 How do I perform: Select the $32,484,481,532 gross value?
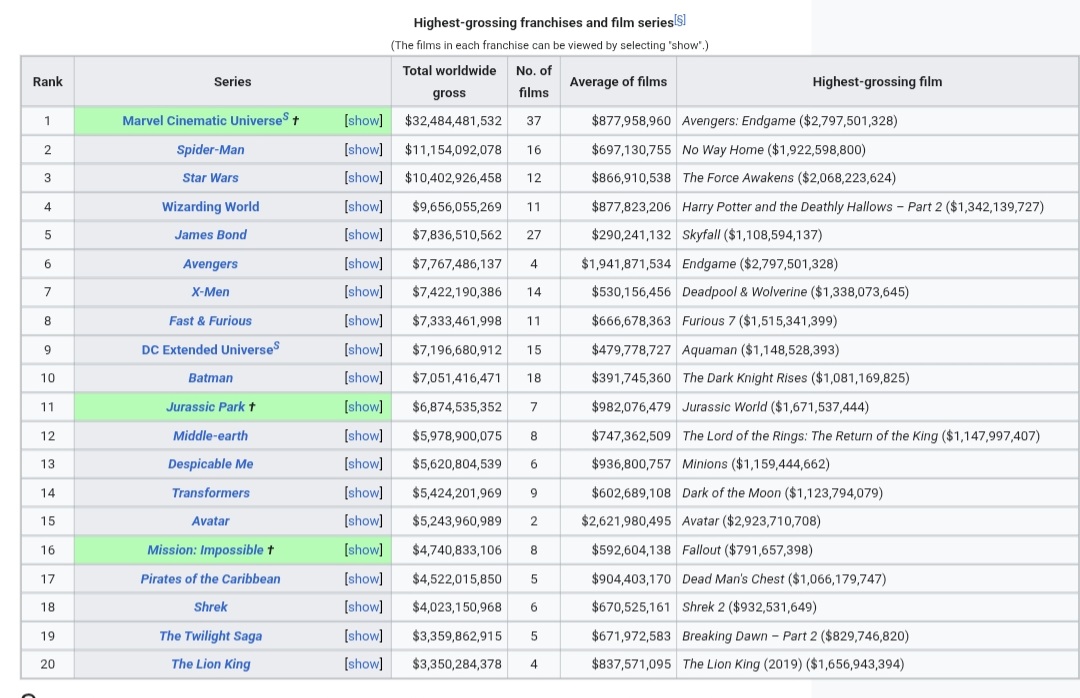click(x=453, y=121)
